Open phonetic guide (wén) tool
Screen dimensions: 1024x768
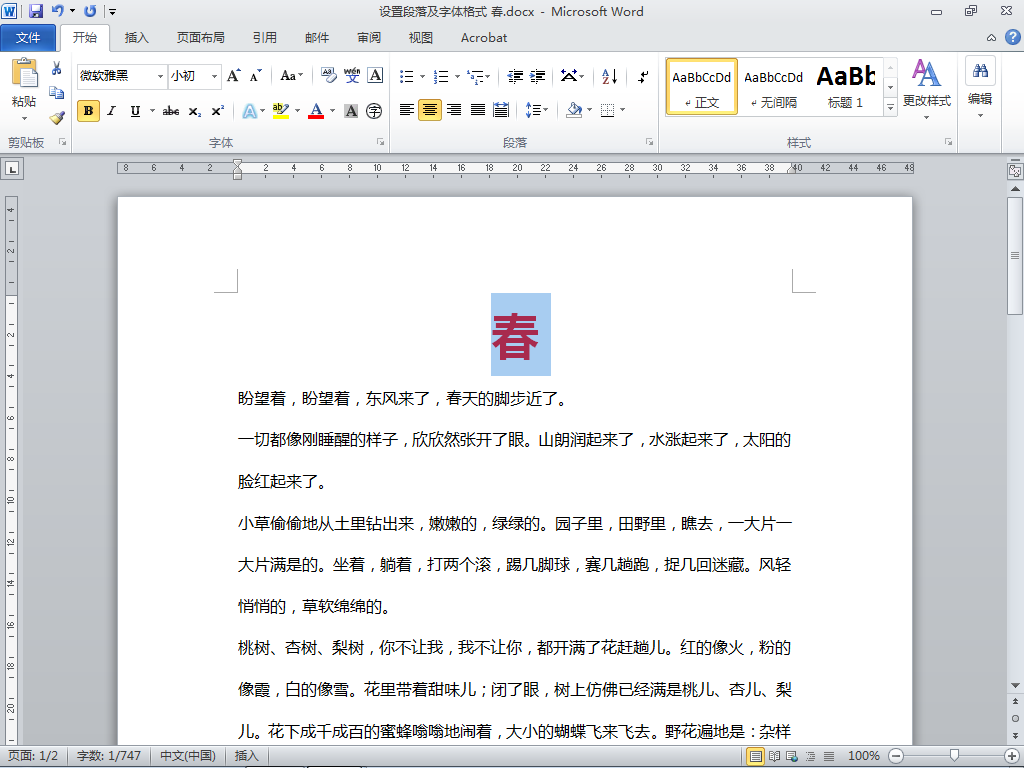click(352, 76)
